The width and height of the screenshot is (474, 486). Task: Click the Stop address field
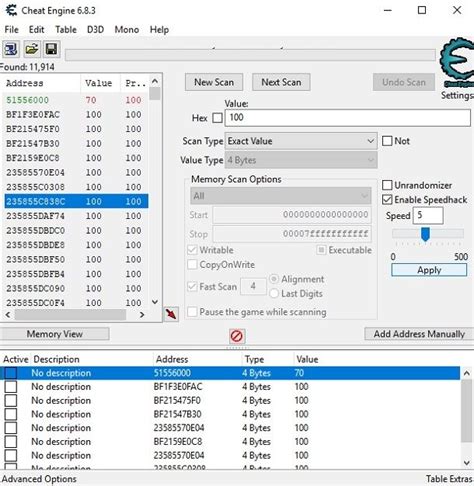[292, 234]
